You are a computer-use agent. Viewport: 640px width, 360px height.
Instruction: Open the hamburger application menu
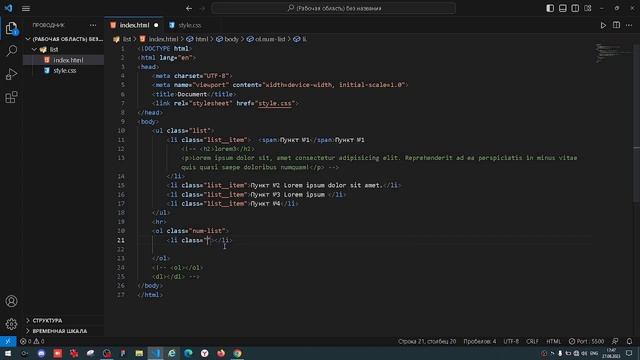click(26, 8)
